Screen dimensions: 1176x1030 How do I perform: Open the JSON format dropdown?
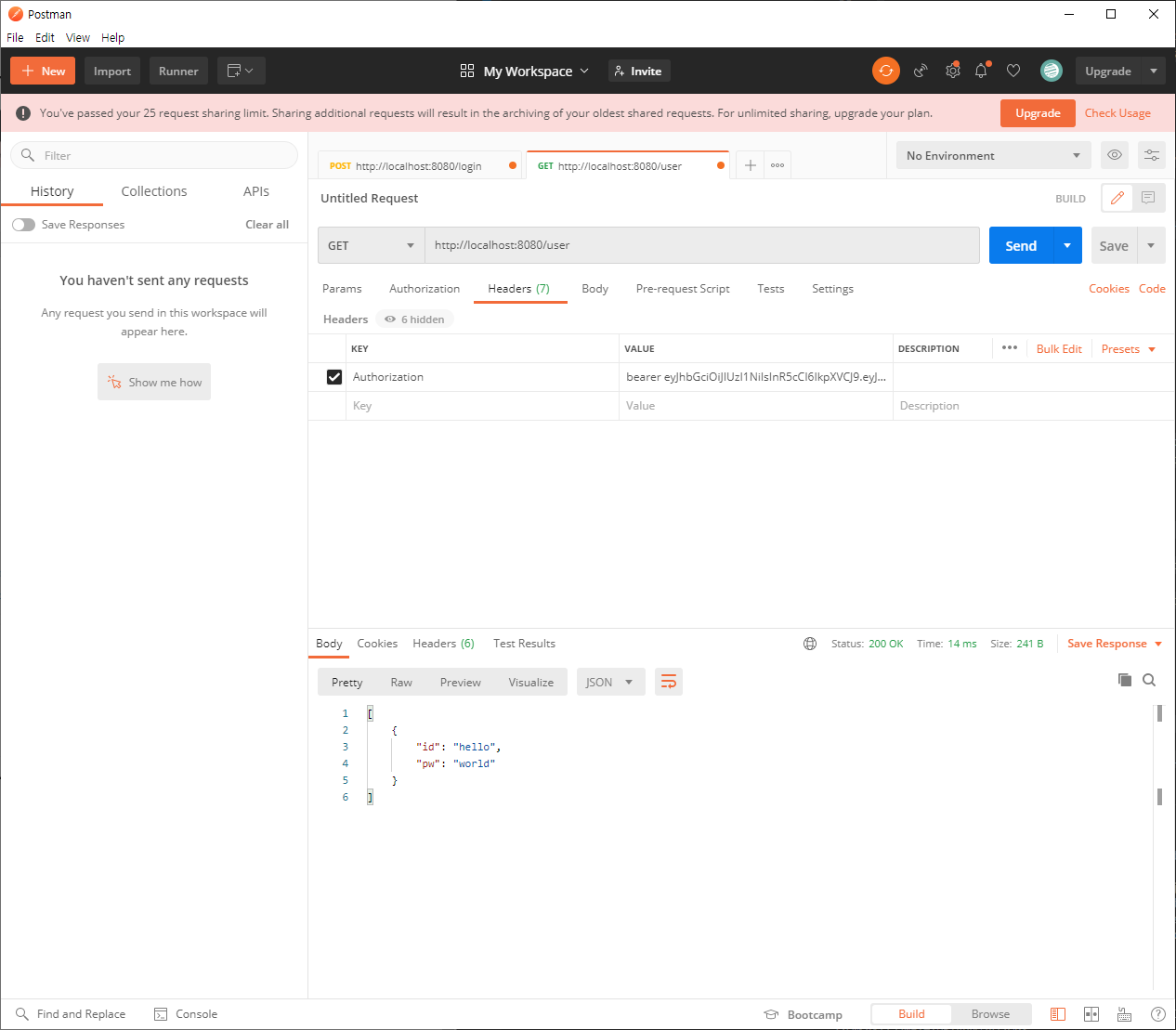(x=609, y=682)
